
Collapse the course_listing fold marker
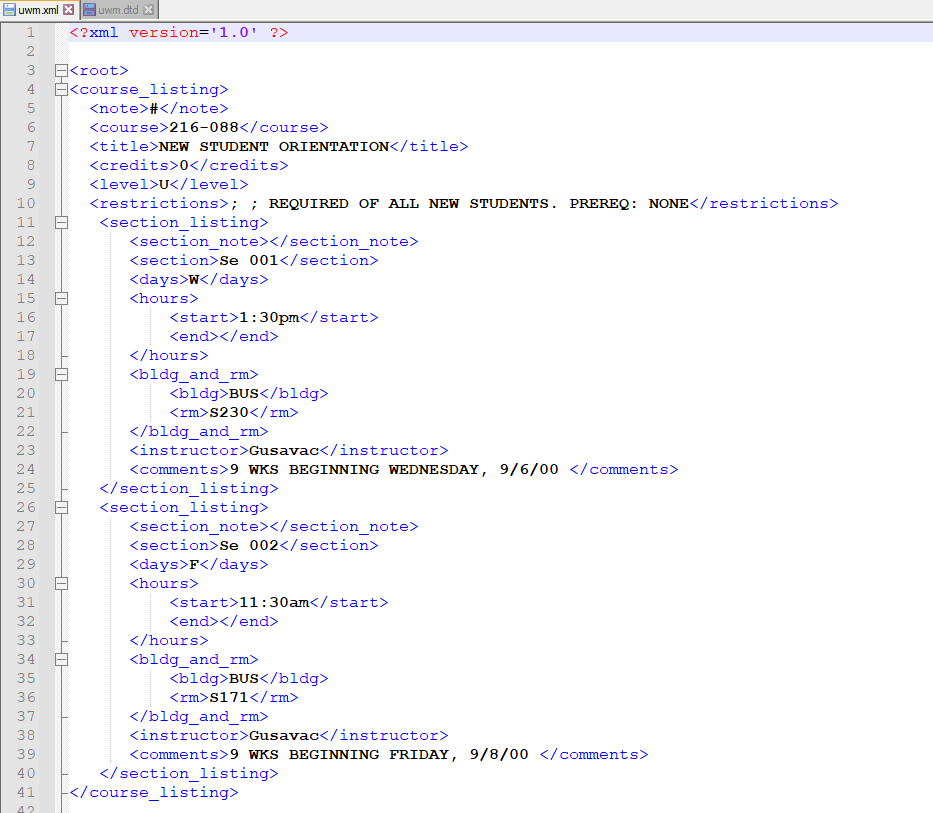point(59,89)
